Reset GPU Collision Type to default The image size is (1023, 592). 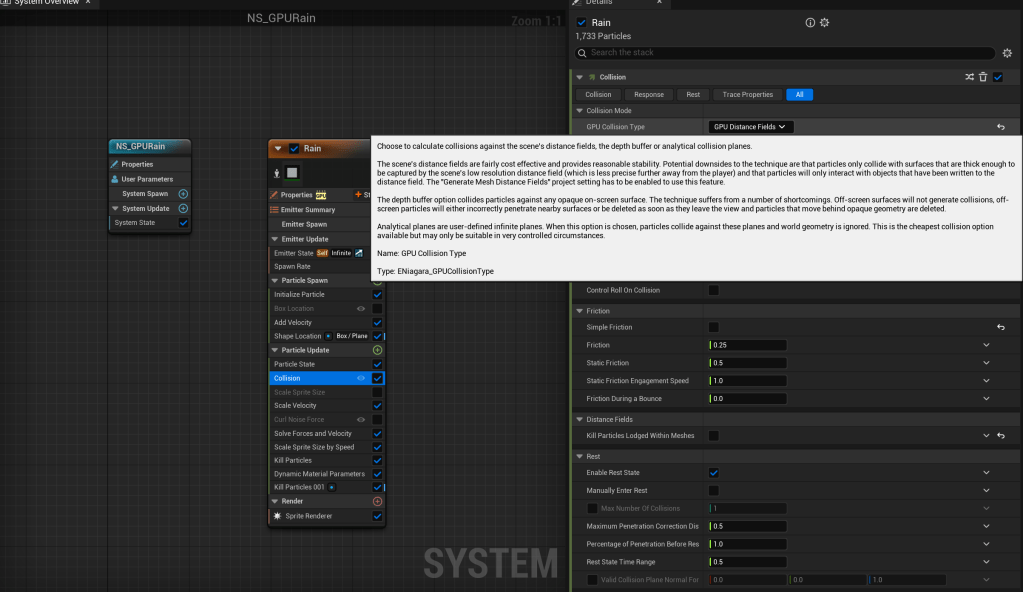[1000, 127]
